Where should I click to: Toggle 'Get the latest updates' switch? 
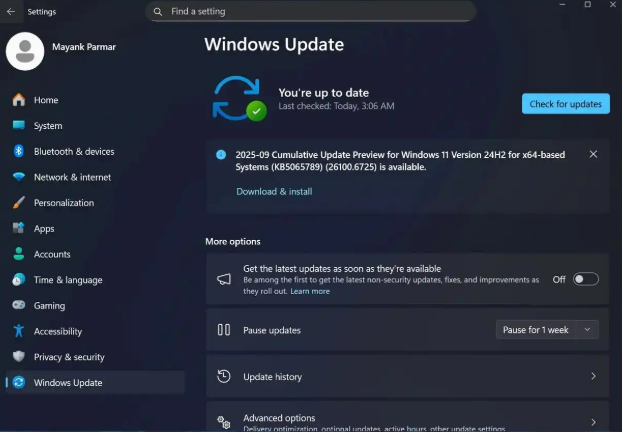586,279
